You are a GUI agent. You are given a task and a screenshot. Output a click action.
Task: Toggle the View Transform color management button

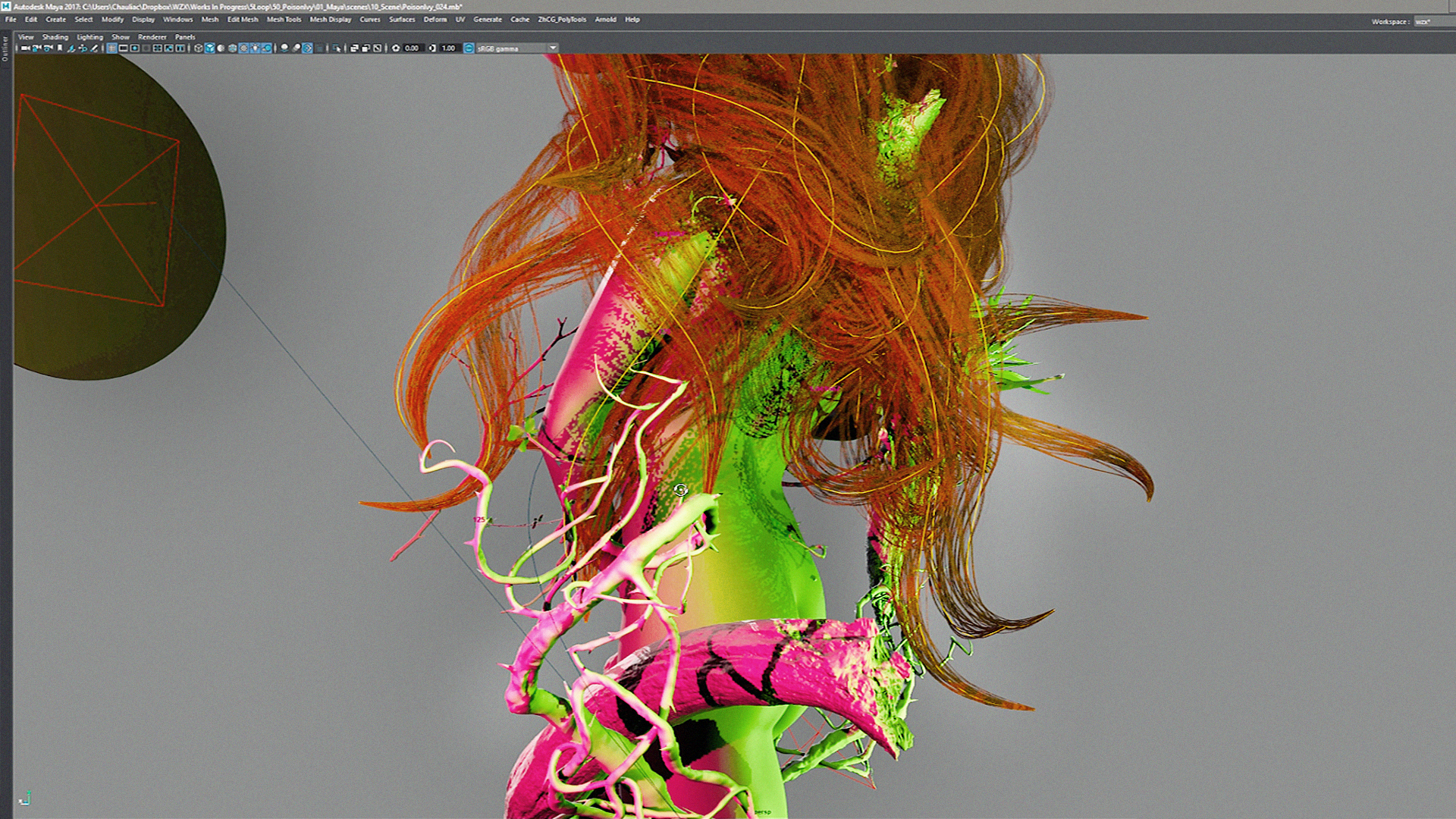(x=469, y=48)
